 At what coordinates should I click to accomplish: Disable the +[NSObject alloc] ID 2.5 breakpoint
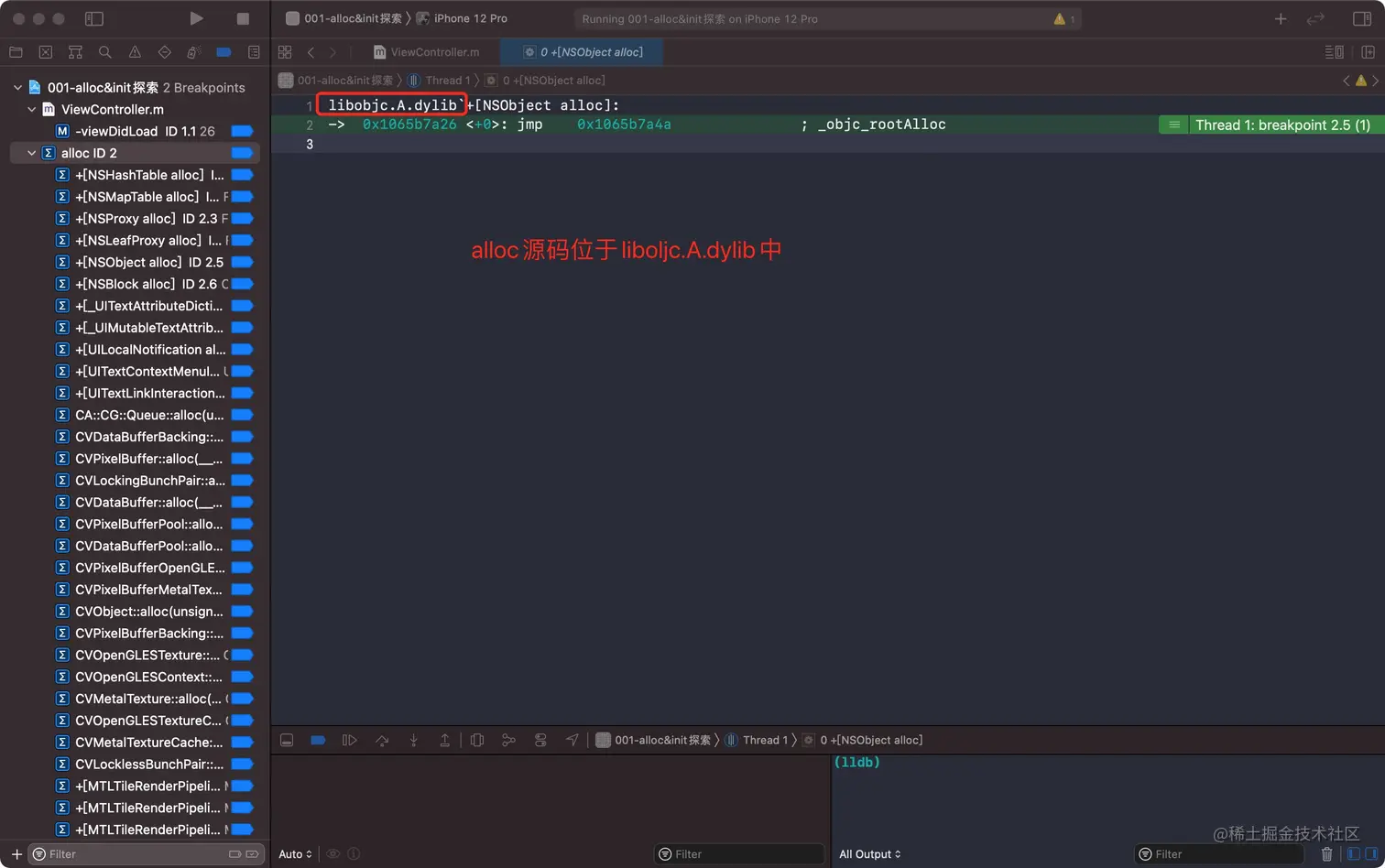[x=242, y=262]
